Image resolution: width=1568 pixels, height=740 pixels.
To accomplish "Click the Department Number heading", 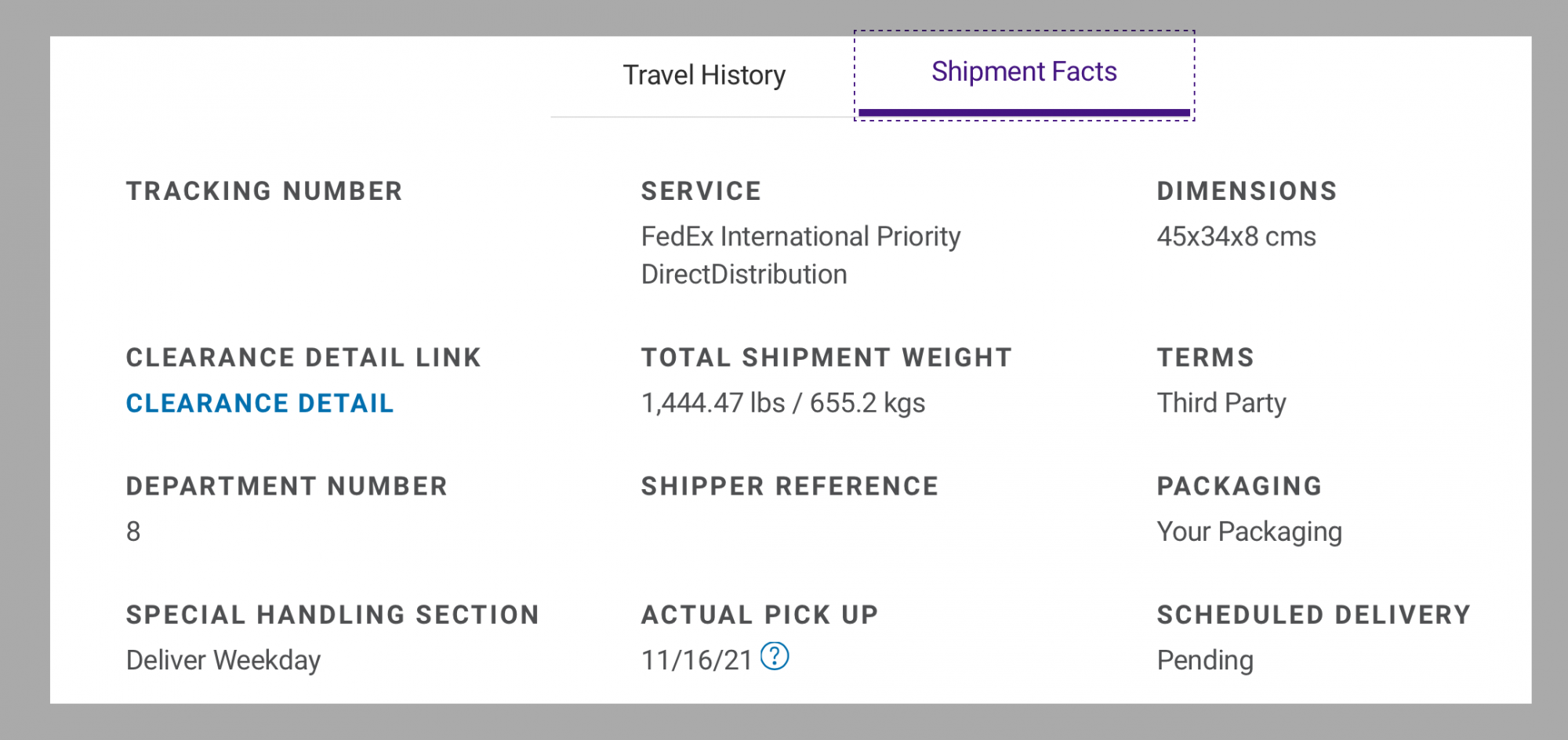I will (x=286, y=486).
